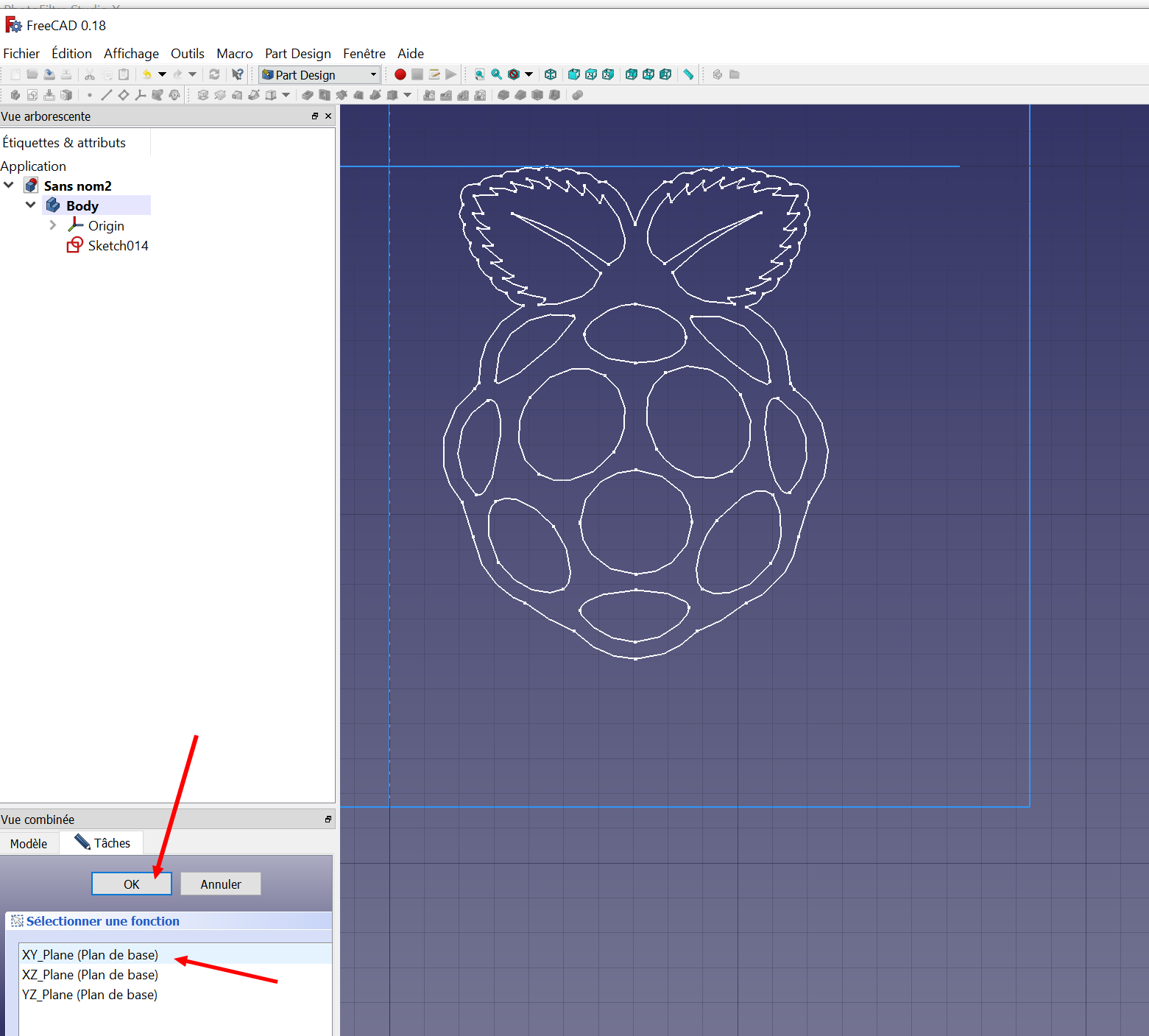
Task: Set the bottom view cube icon
Action: [648, 74]
